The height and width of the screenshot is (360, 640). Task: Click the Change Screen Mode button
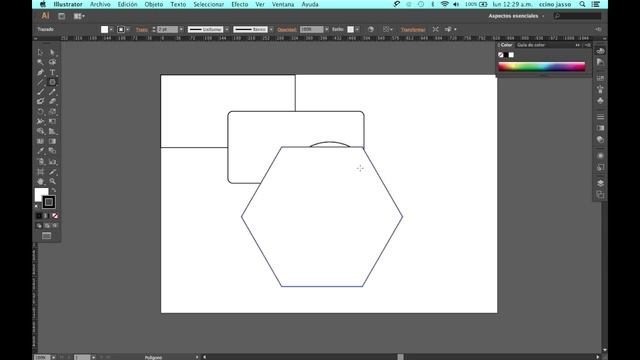pos(47,236)
